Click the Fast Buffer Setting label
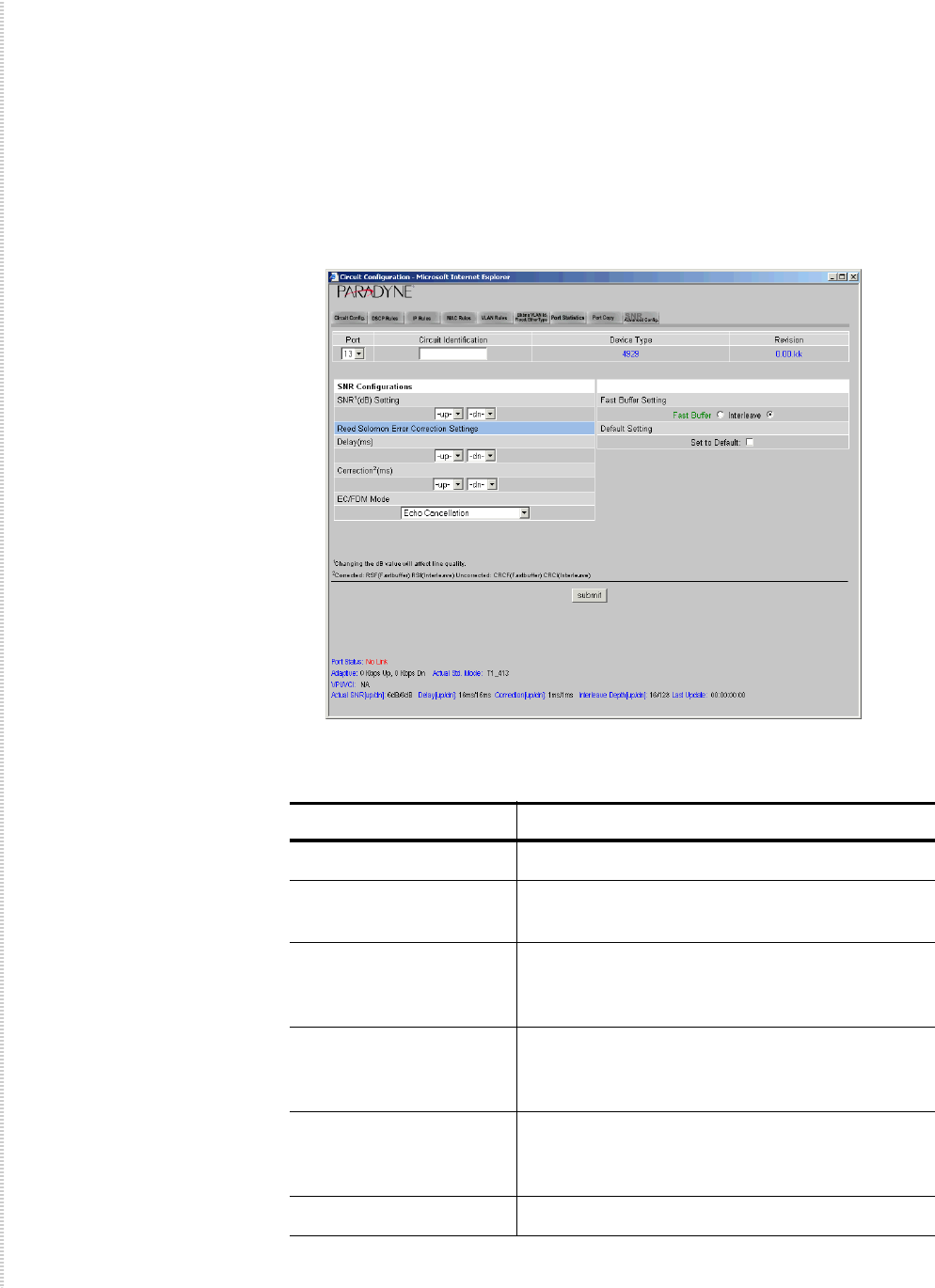Image resolution: width=935 pixels, height=1288 pixels. point(633,401)
